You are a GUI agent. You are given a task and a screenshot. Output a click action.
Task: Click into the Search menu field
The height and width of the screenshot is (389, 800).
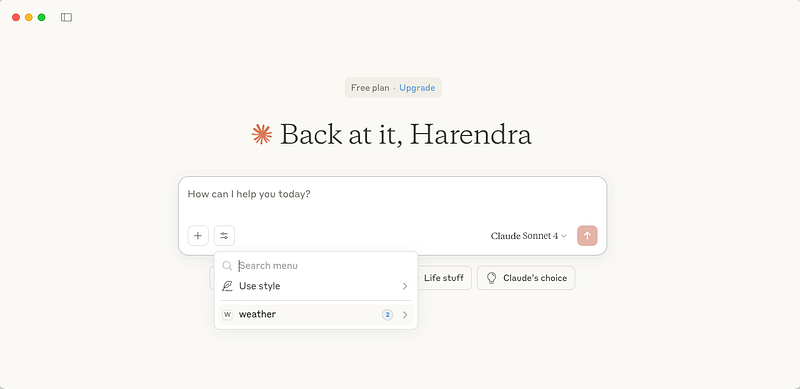pos(324,265)
